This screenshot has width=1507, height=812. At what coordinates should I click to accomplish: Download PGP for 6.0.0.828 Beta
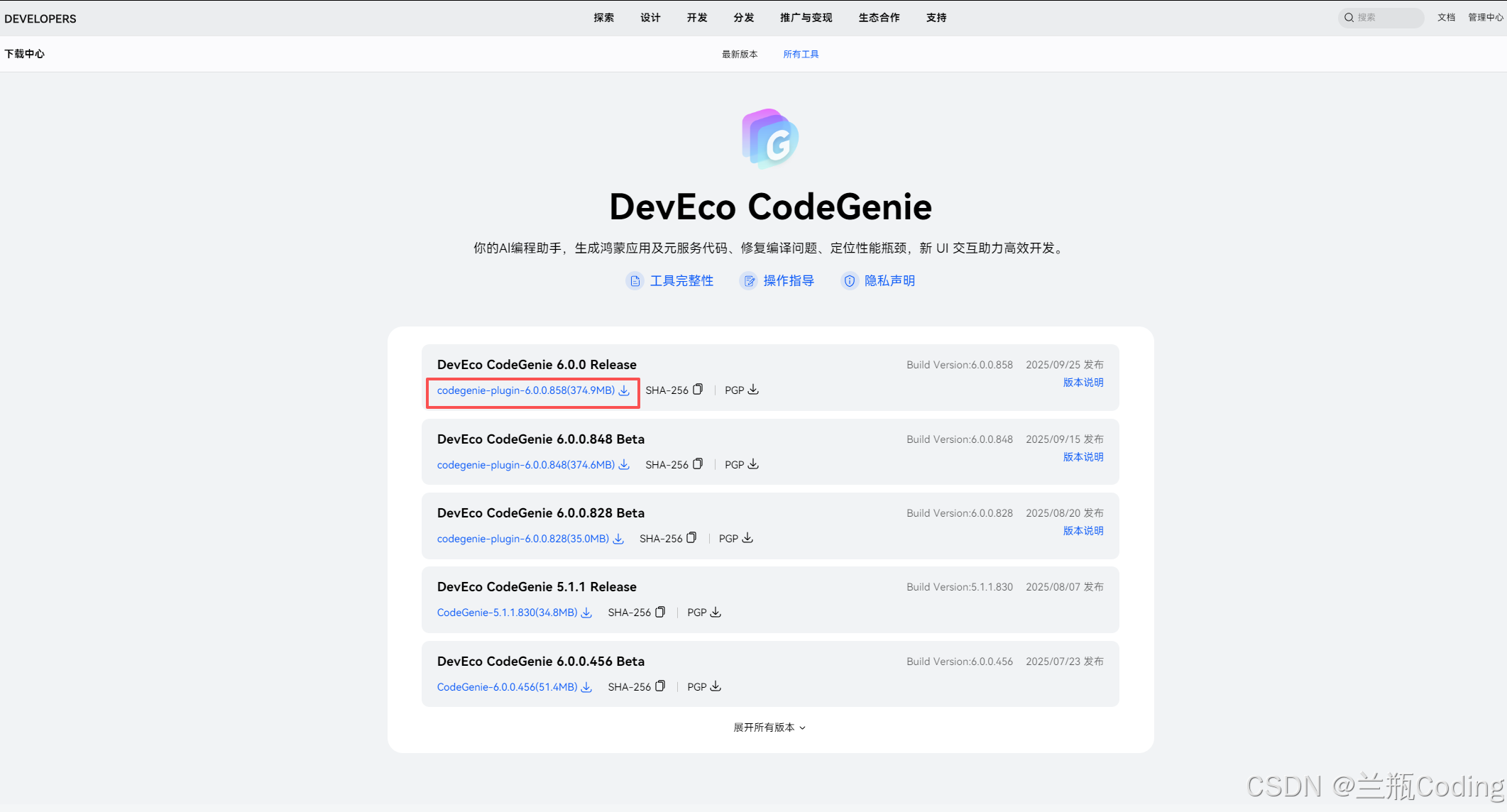point(747,538)
